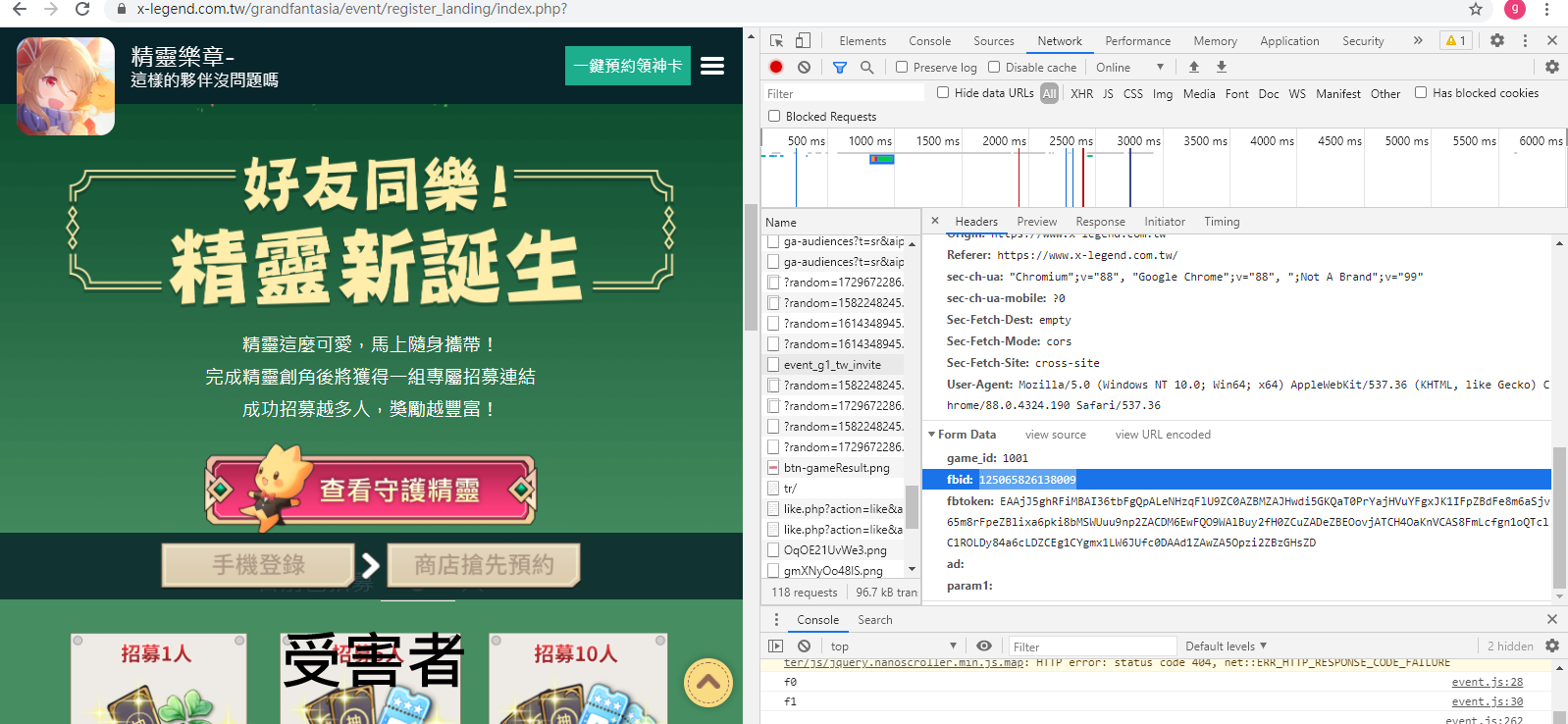1568x724 pixels.
Task: Check the Hide data URLs option
Action: coord(943,92)
